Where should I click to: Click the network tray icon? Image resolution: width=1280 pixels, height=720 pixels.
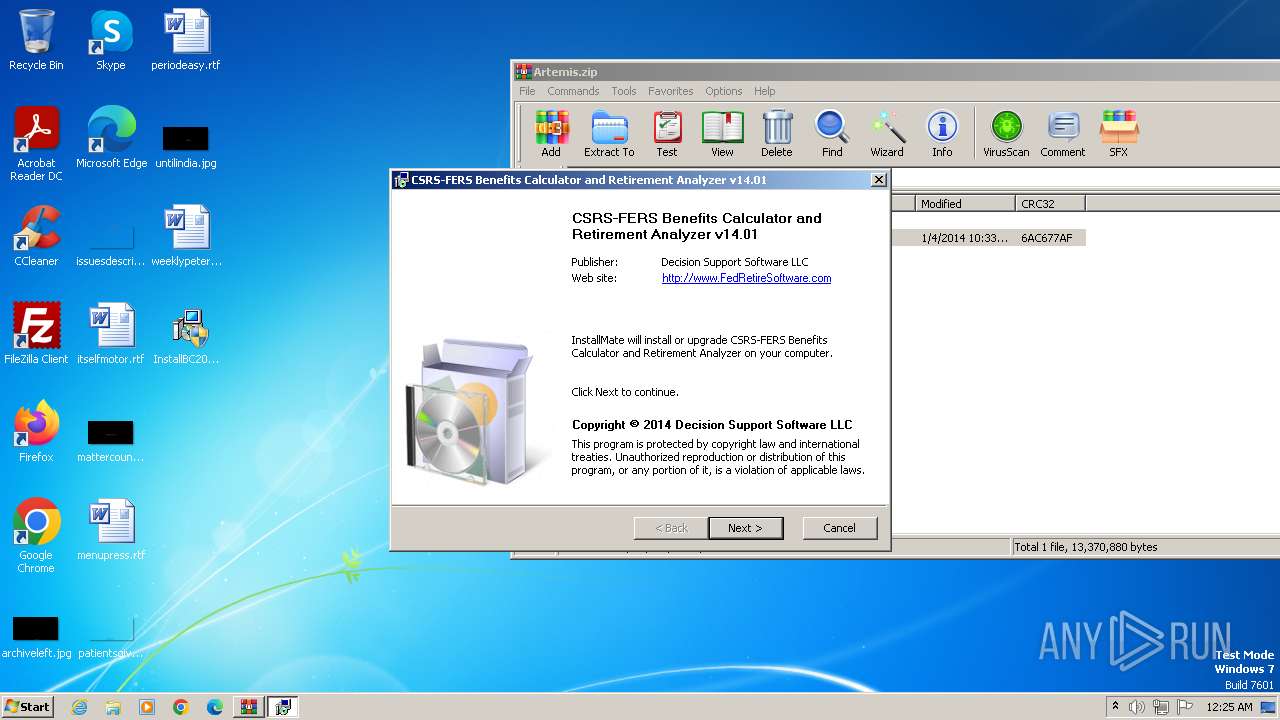click(1161, 707)
